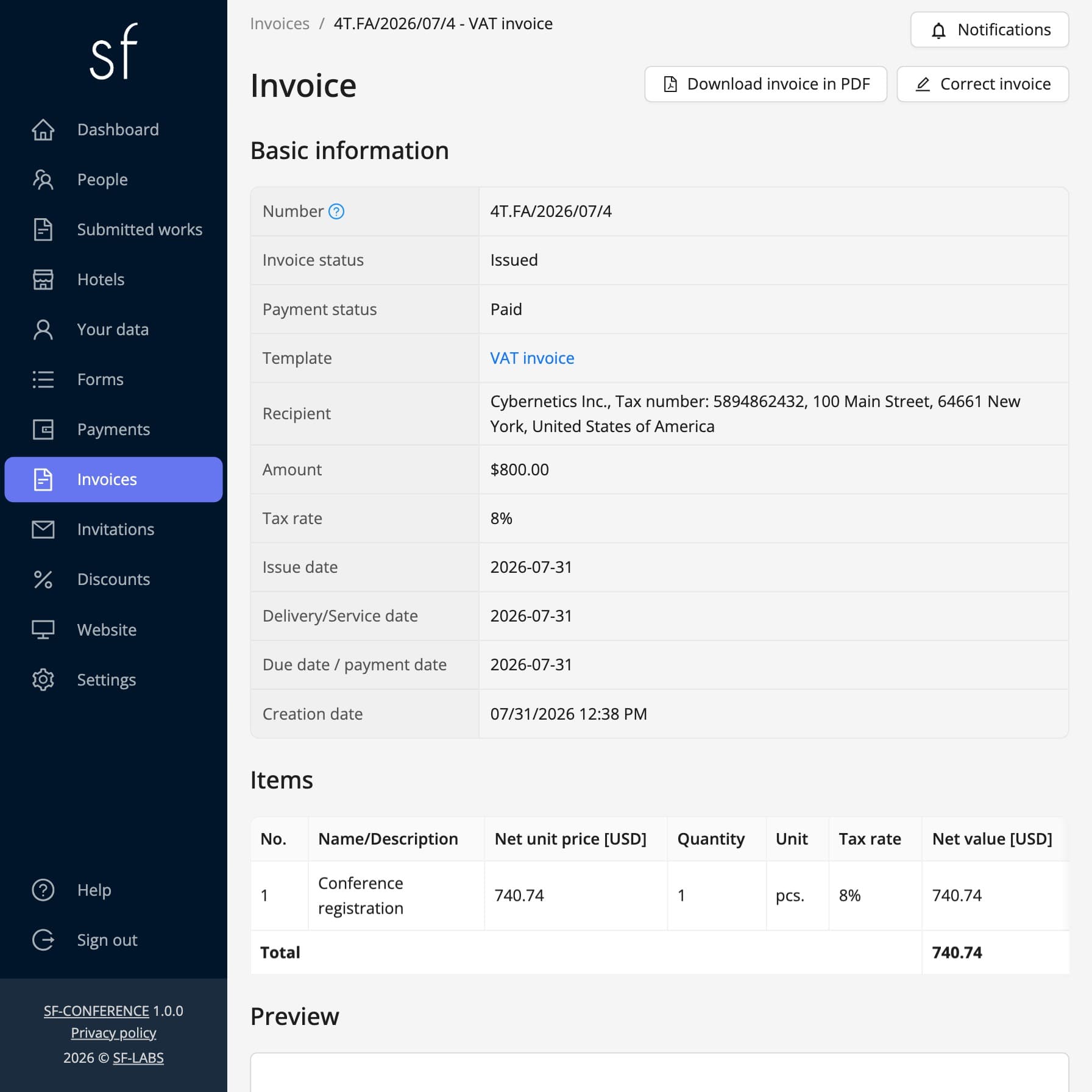
Task: Click the Sign out arrow icon
Action: [43, 940]
